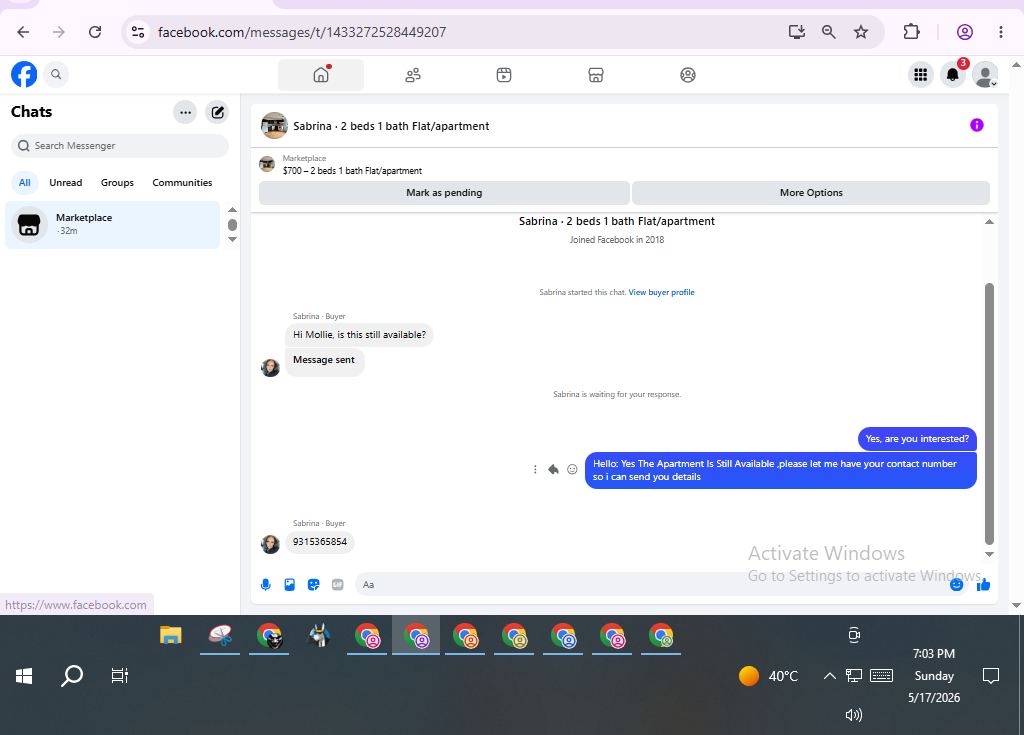The image size is (1024, 735).
Task: Open the Groups circle icon in top navigation
Action: click(x=688, y=75)
